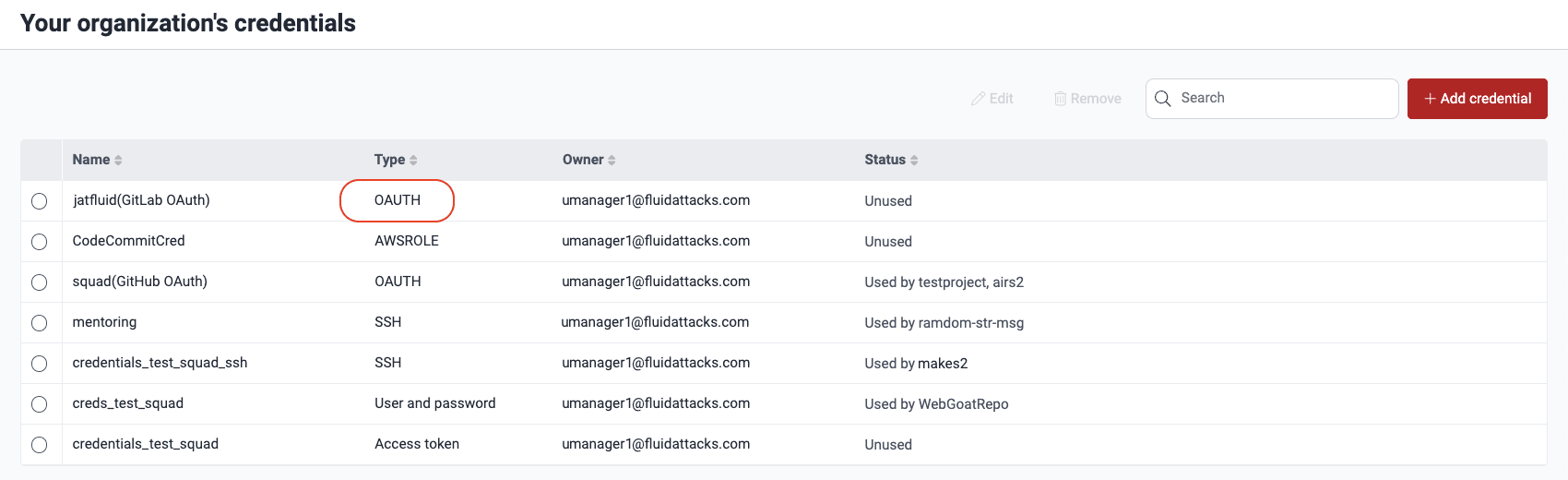The width and height of the screenshot is (1568, 480).
Task: Click the Used by testproject, airs2 status
Action: point(944,282)
